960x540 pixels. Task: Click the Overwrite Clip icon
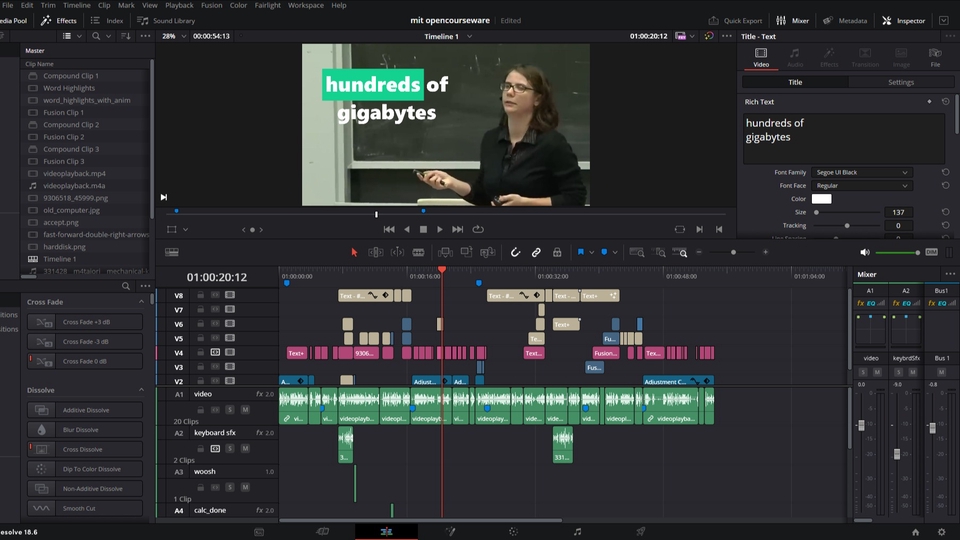[x=467, y=252]
